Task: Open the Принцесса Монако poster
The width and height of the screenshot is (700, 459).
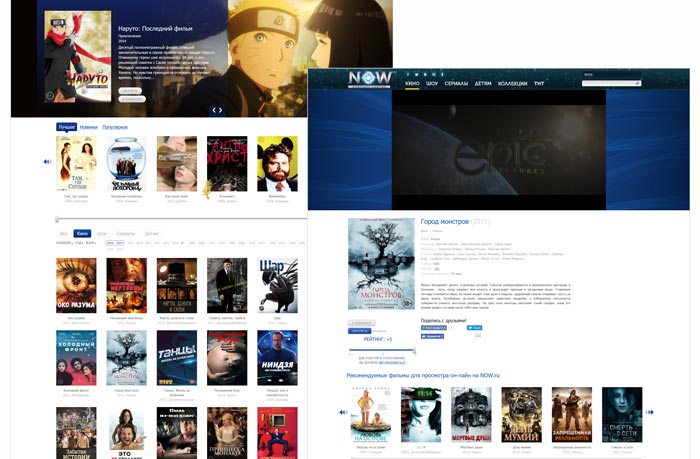Action: click(x=227, y=433)
